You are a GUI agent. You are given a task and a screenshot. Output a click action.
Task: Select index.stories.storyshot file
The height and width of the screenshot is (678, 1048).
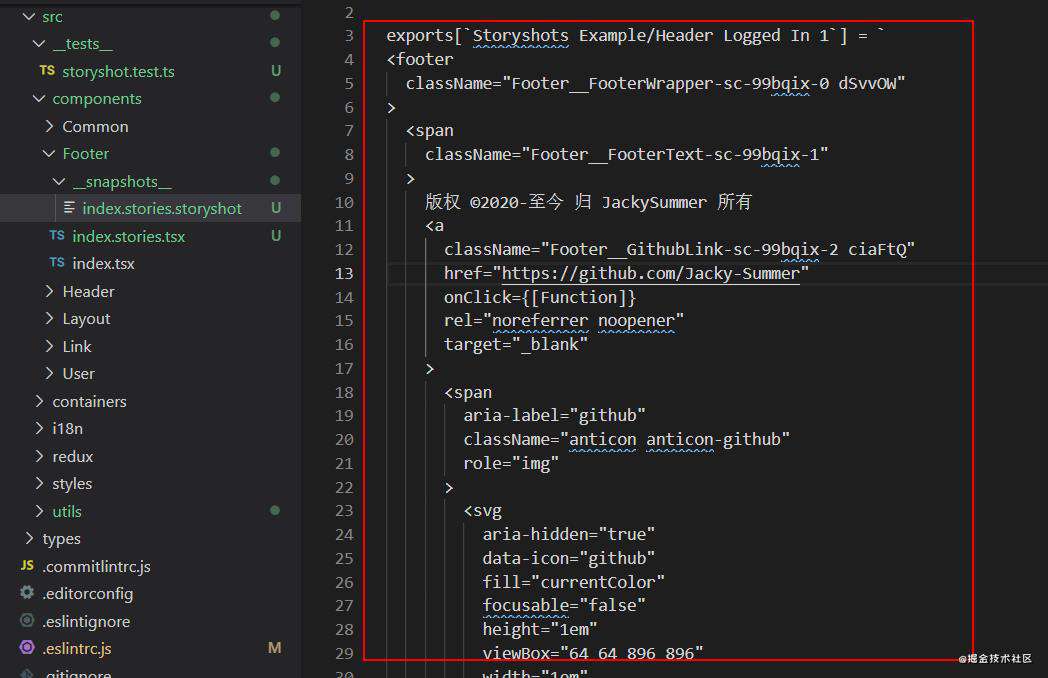[162, 209]
